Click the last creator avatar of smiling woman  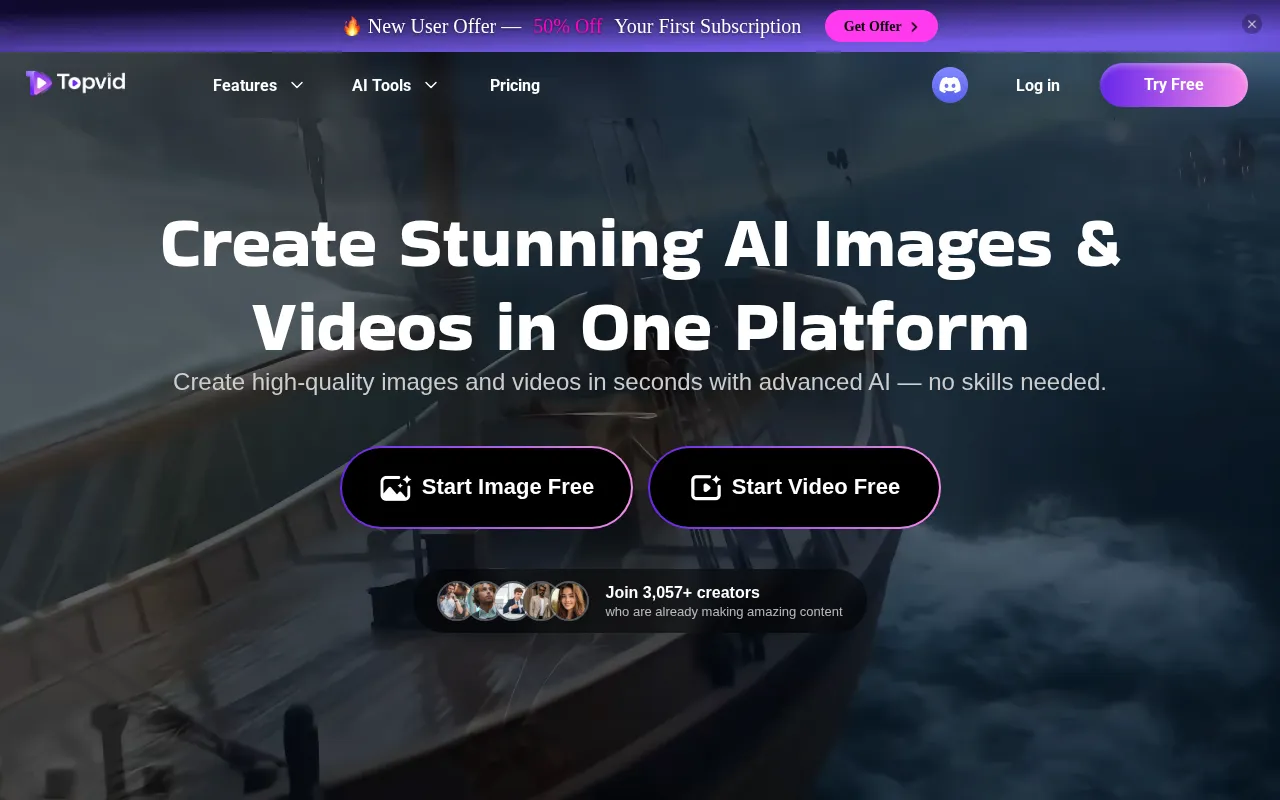coord(569,601)
